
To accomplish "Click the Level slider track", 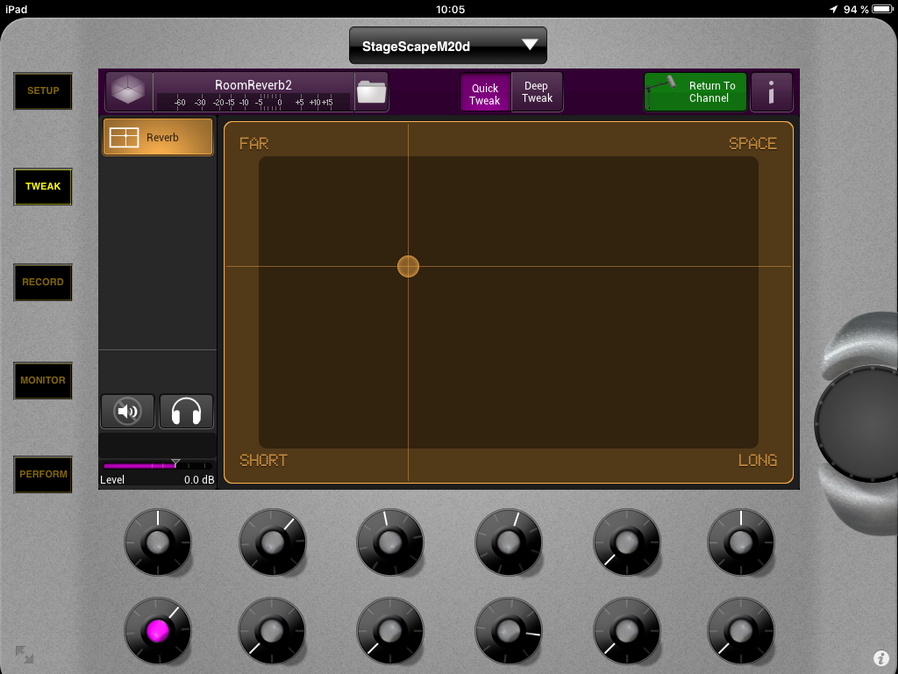I will [x=157, y=466].
